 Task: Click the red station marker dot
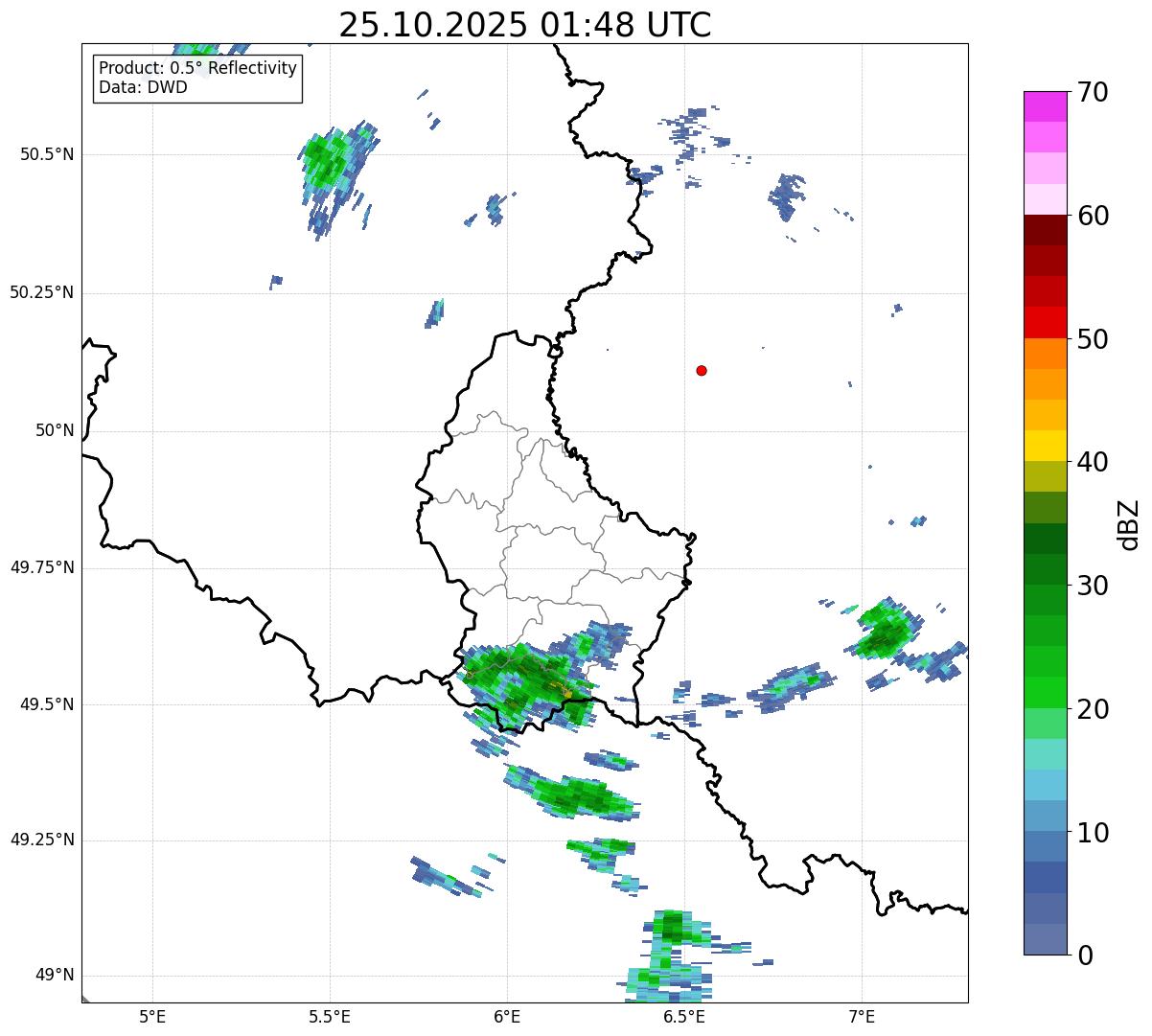pyautogui.click(x=702, y=370)
